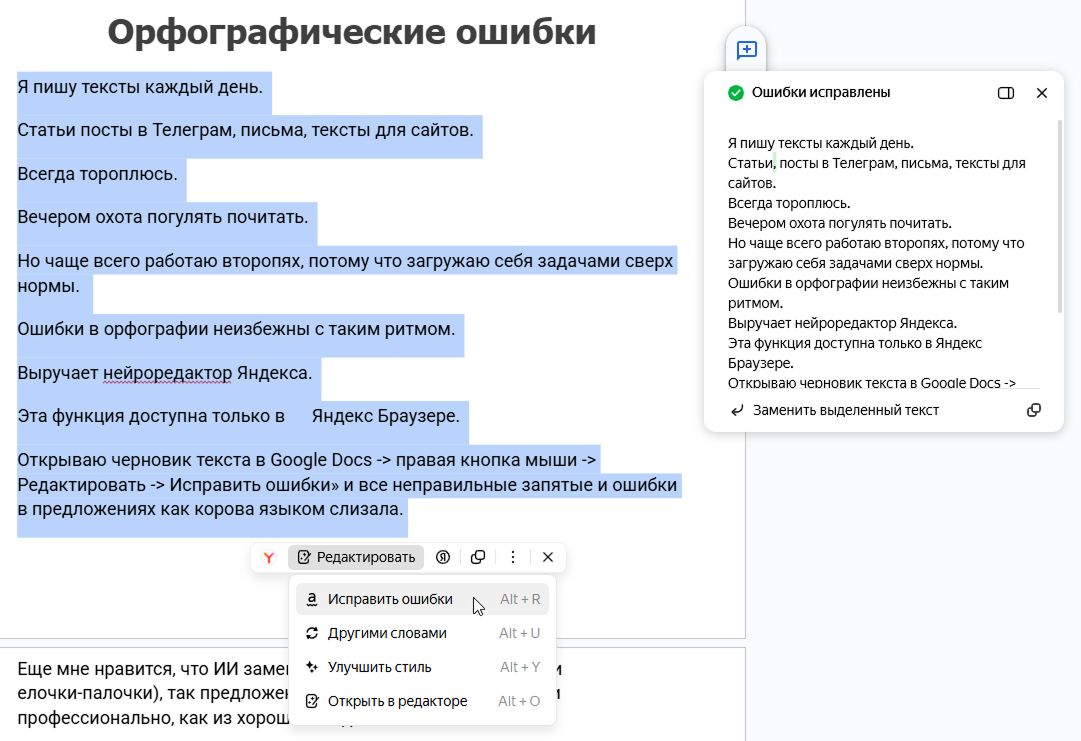
Task: Open the Редактировать dropdown
Action: click(355, 557)
